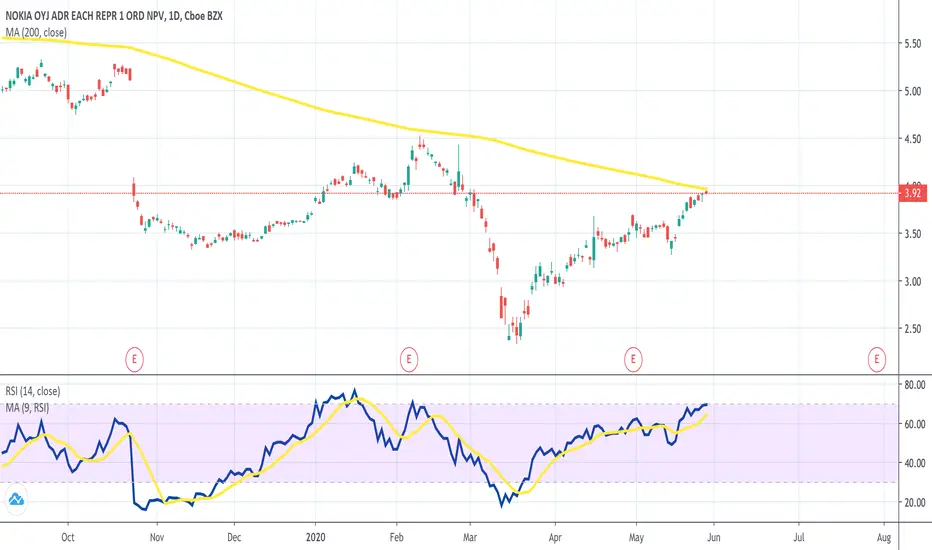This screenshot has height=550, width=932.
Task: Select the RSI (14, close) indicator label
Action: [x=33, y=391]
